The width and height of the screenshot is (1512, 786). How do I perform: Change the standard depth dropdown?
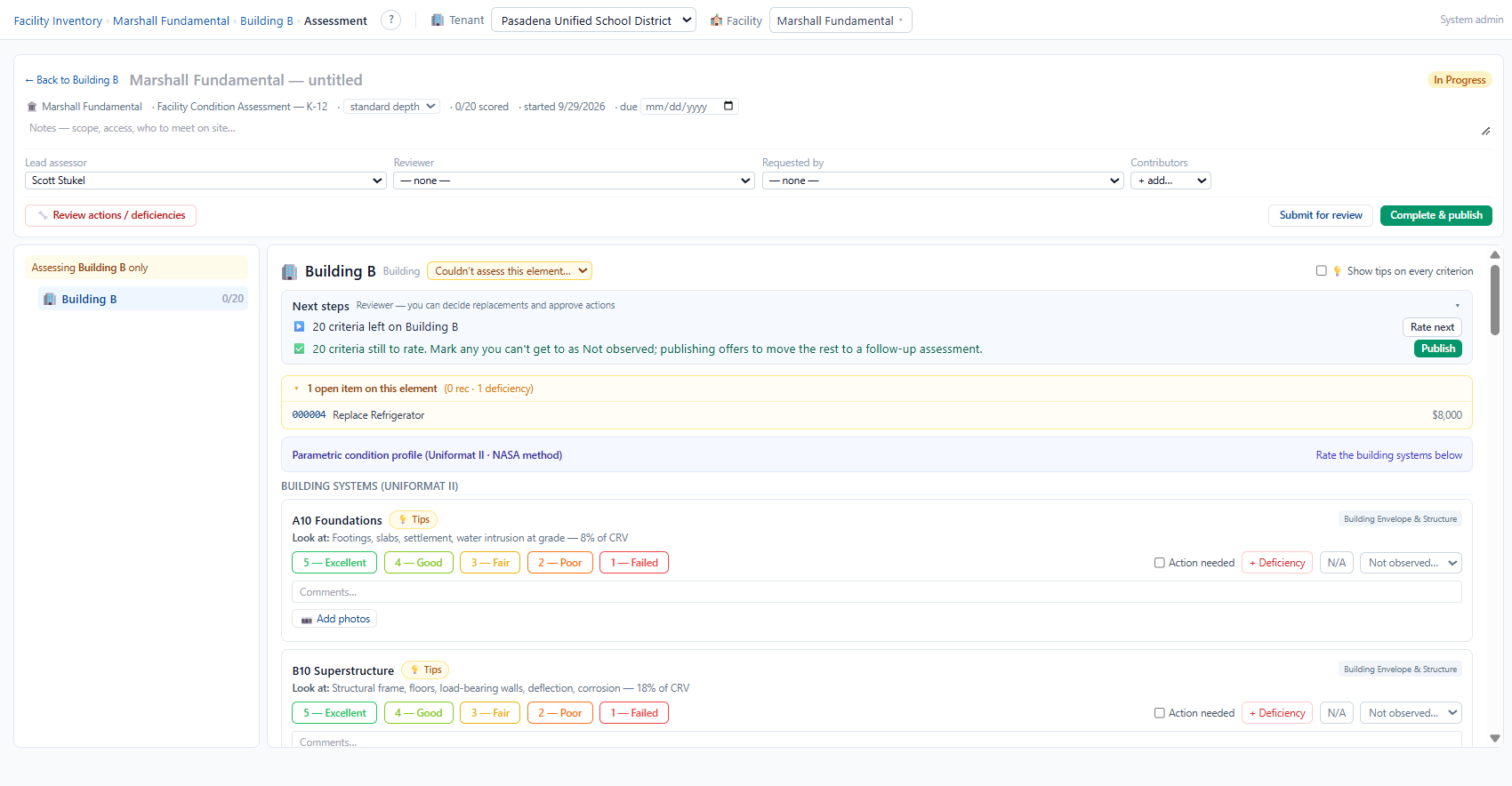(391, 107)
